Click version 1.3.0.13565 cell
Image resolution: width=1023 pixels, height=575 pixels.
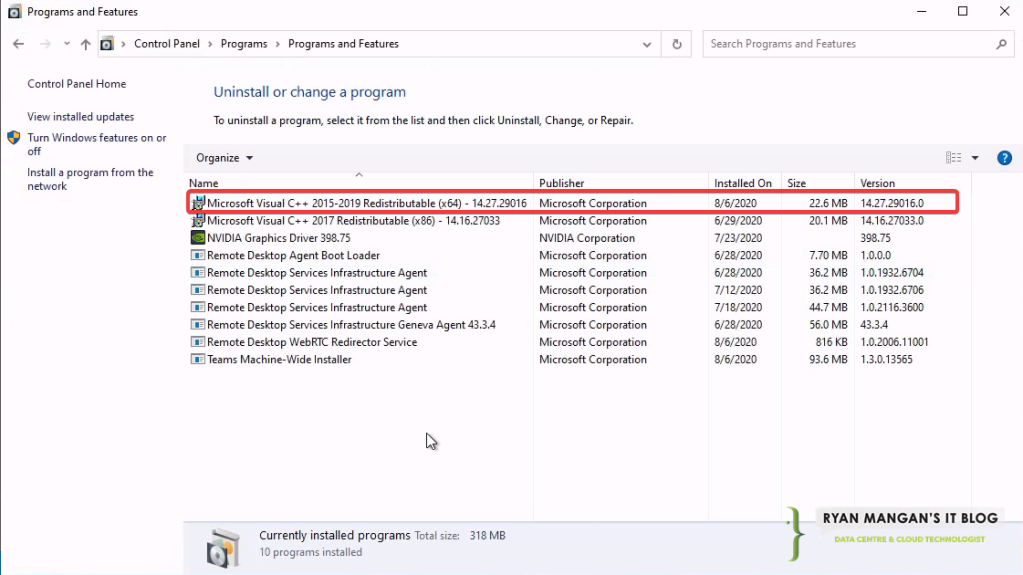[x=886, y=360]
